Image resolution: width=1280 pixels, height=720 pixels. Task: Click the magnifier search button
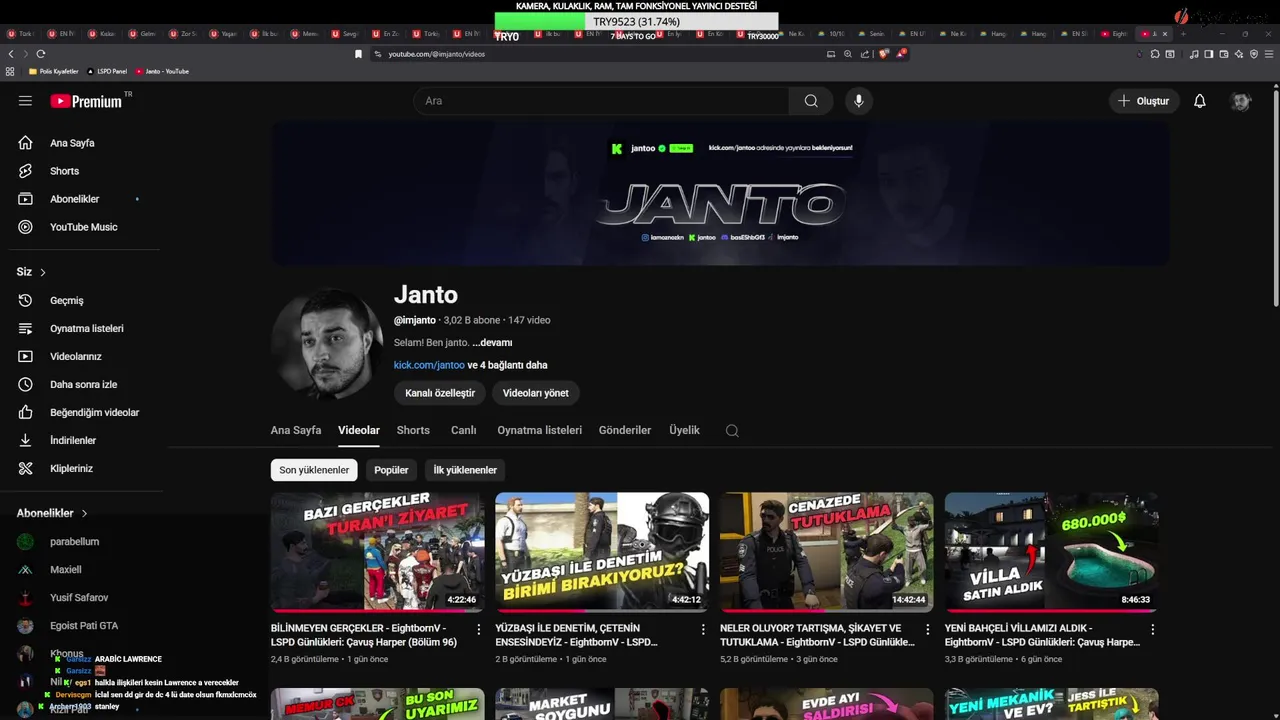click(x=811, y=101)
